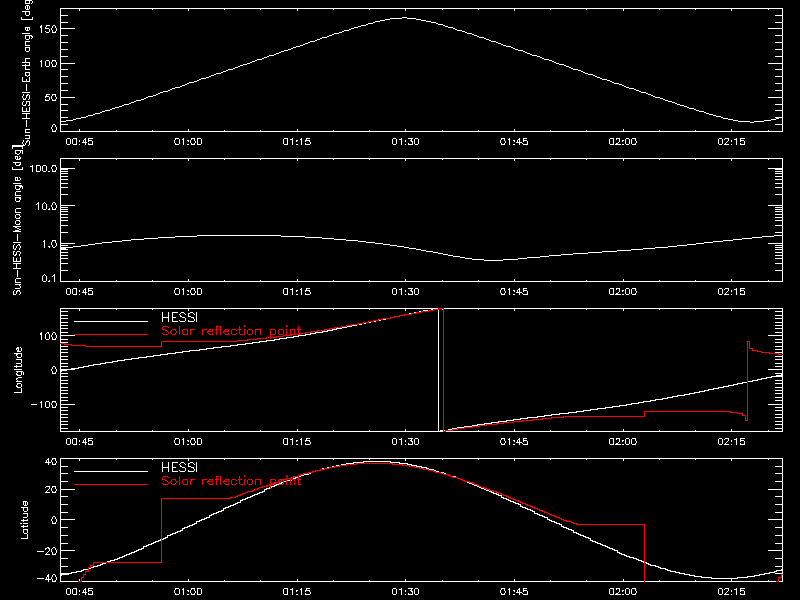Click the white HESSI legend line in Longitude plot
800x600 pixels.
pos(111,321)
